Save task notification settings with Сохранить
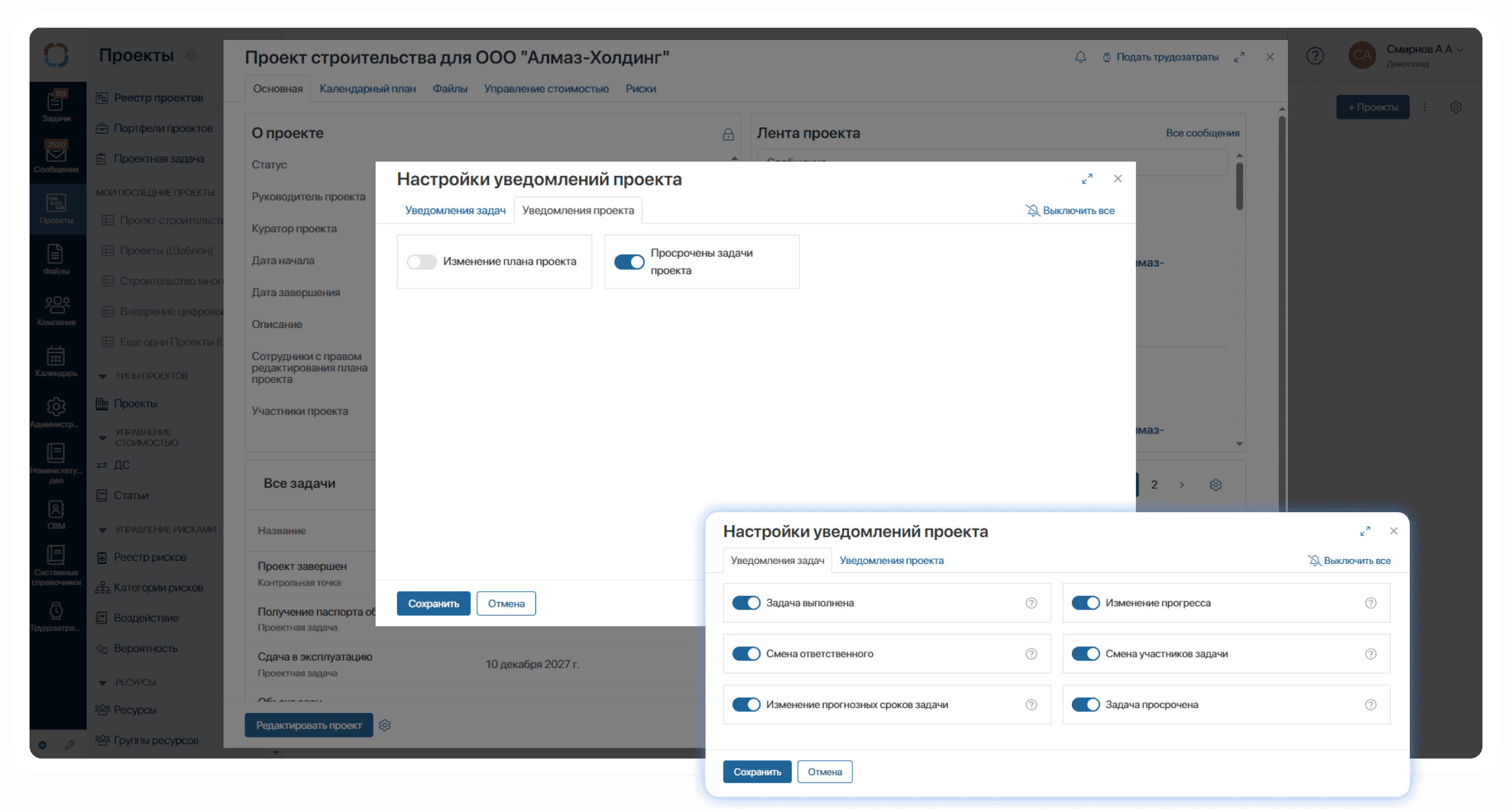1512x809 pixels. pyautogui.click(x=757, y=771)
